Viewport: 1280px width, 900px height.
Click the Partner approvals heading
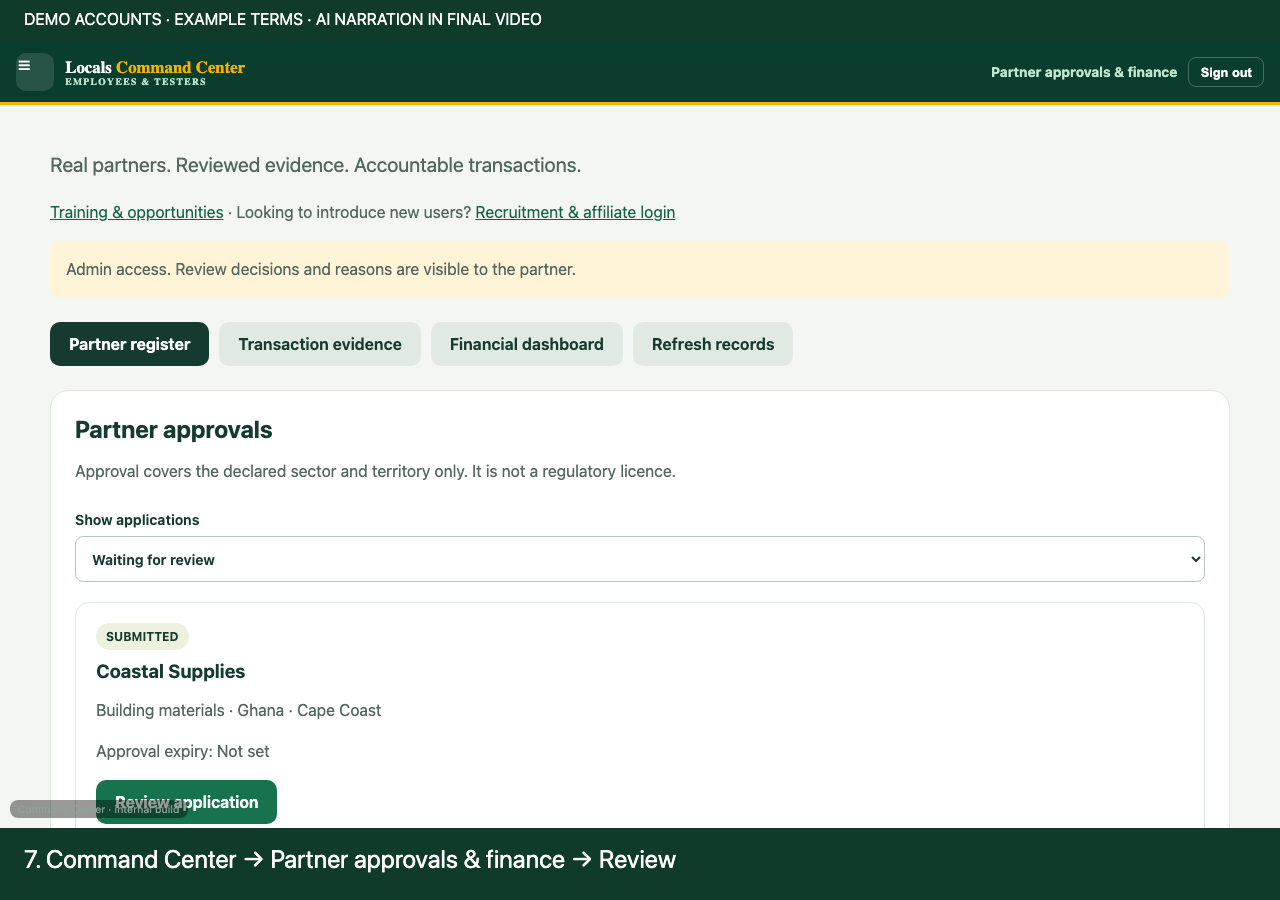click(174, 430)
